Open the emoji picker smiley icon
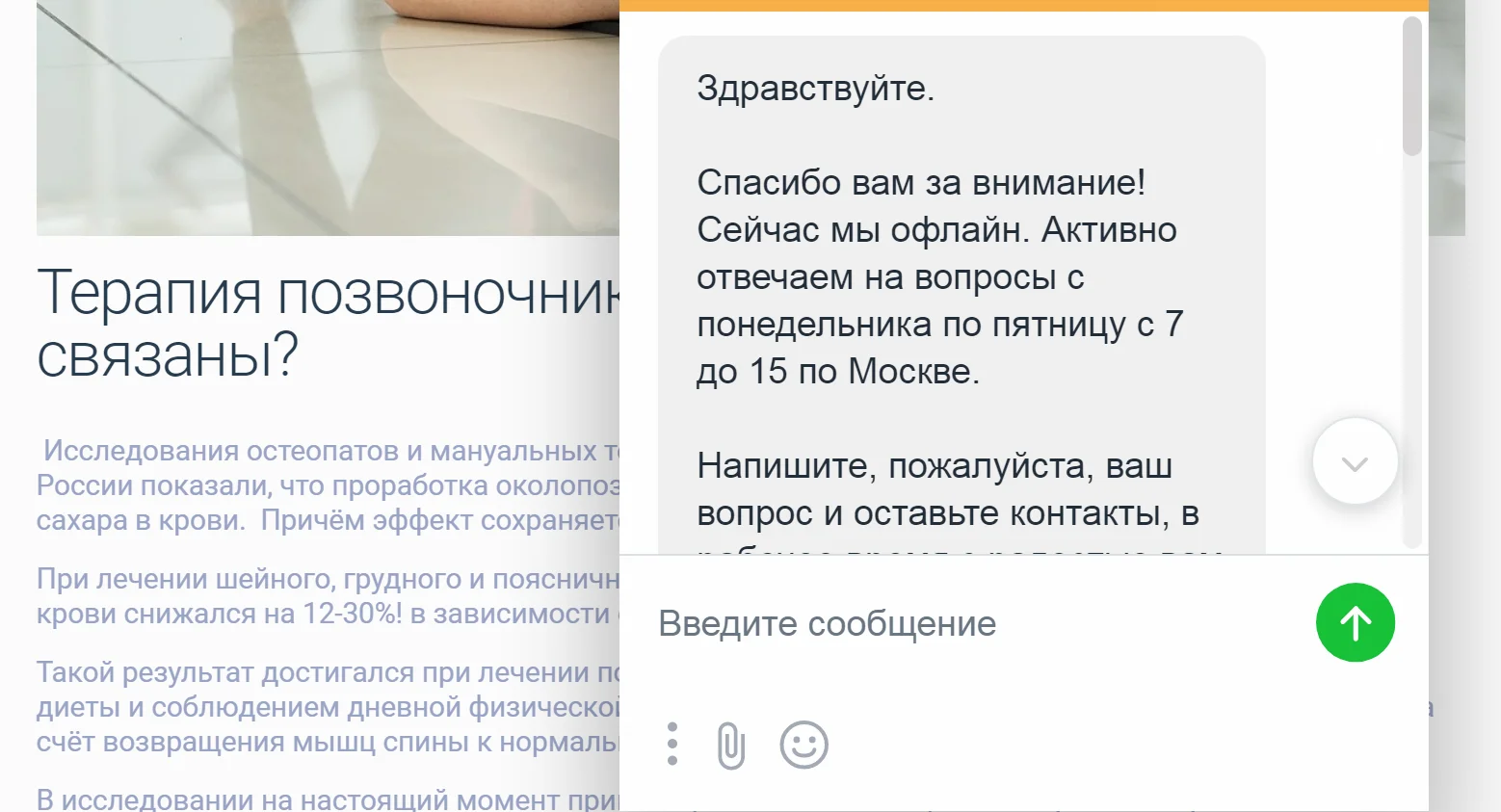Screen dimensions: 1501x812 (803, 744)
